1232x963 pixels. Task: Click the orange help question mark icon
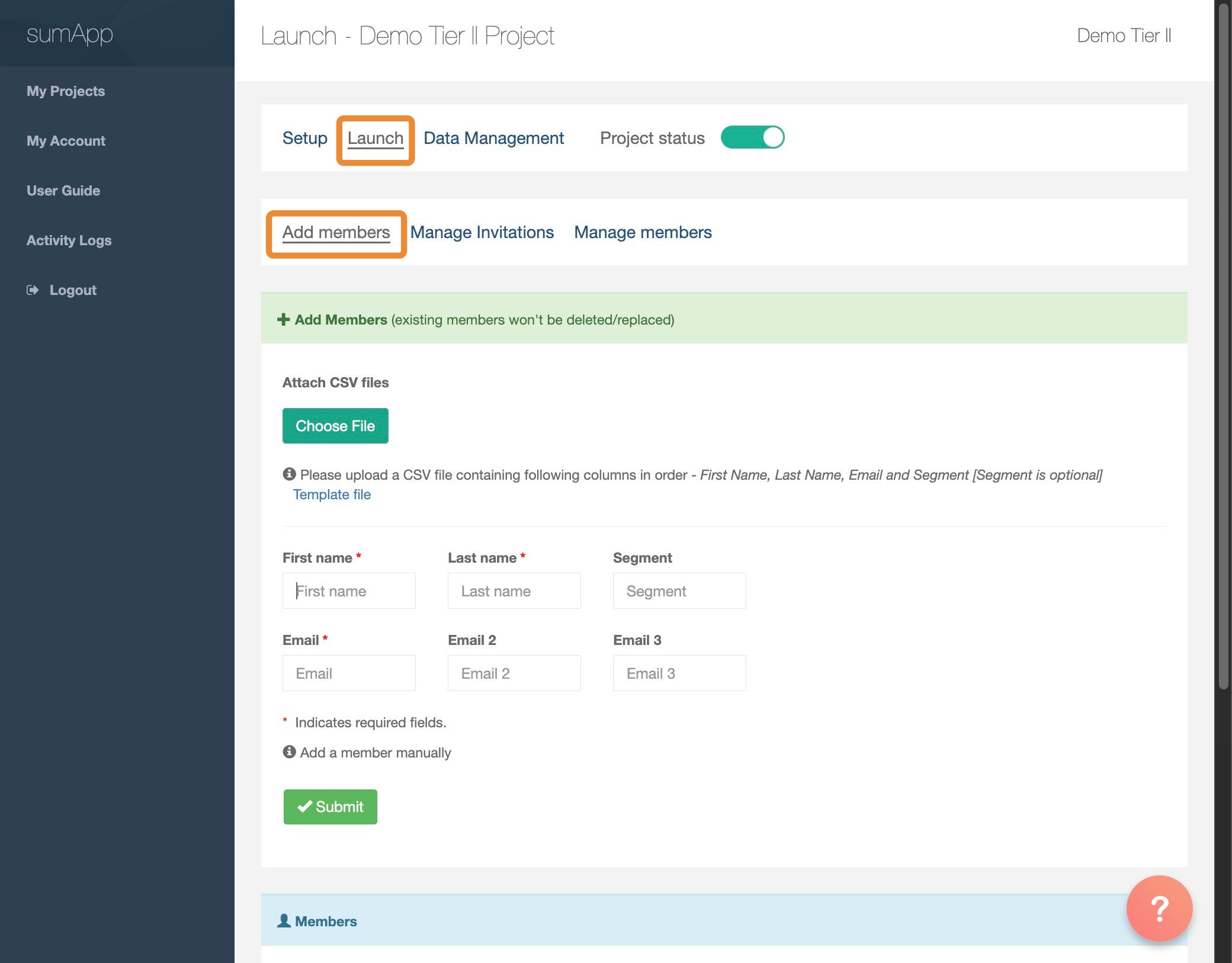pos(1159,908)
